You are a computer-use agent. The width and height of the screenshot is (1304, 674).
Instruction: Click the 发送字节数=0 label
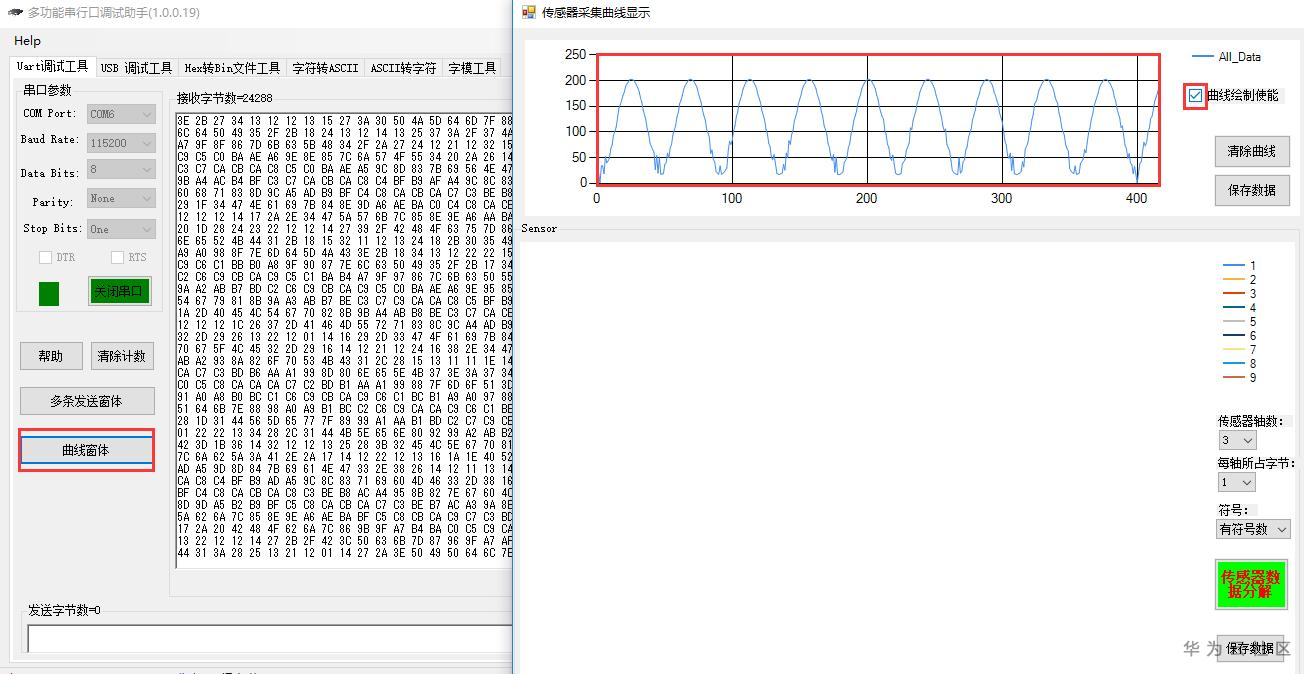[64, 610]
